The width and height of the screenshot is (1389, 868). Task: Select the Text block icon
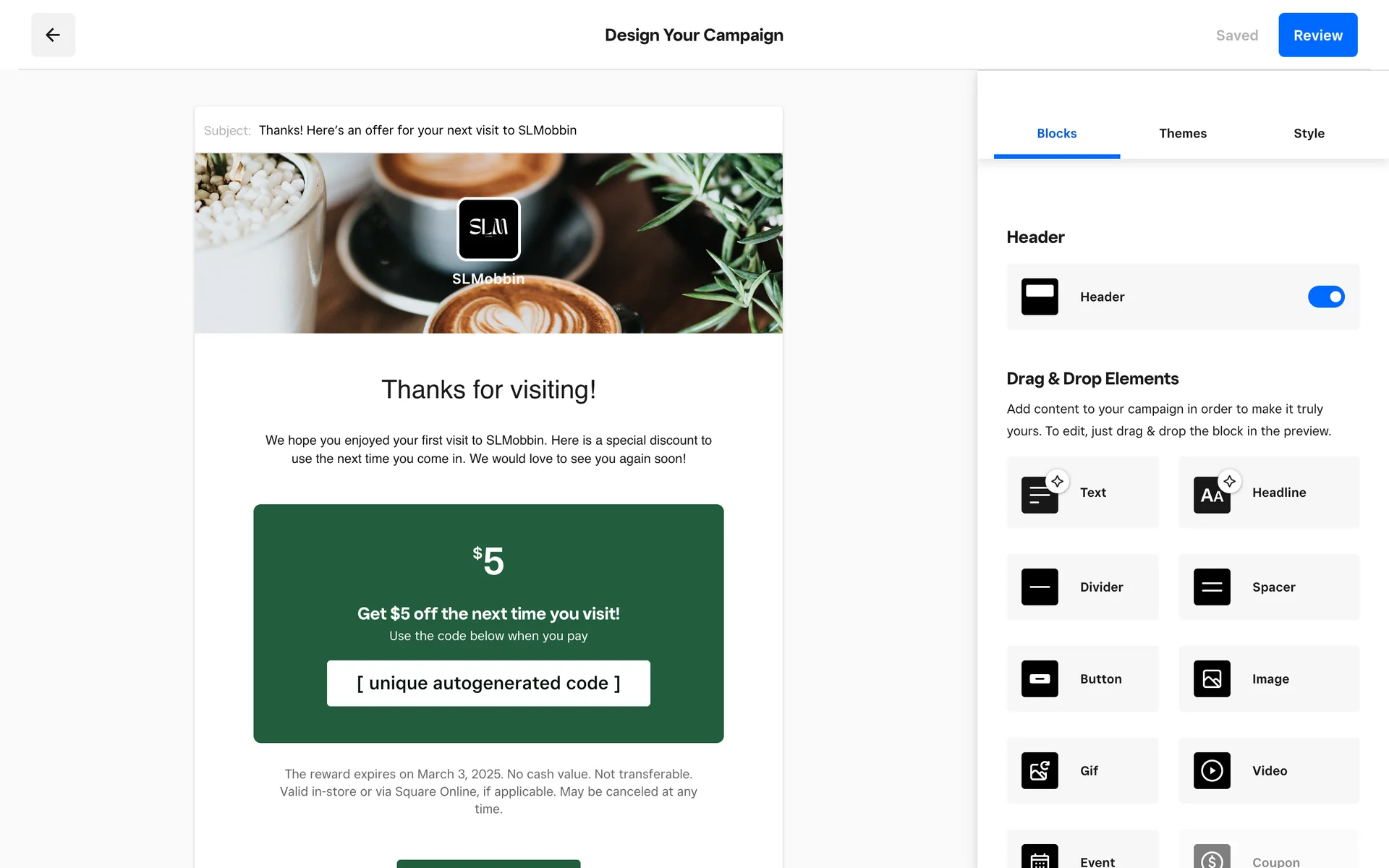click(1039, 495)
